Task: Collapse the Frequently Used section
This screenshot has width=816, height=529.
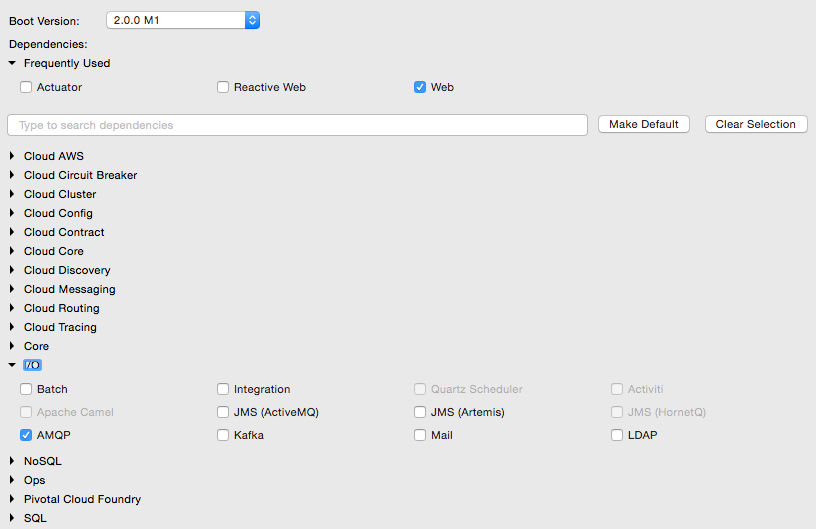Action: point(12,63)
